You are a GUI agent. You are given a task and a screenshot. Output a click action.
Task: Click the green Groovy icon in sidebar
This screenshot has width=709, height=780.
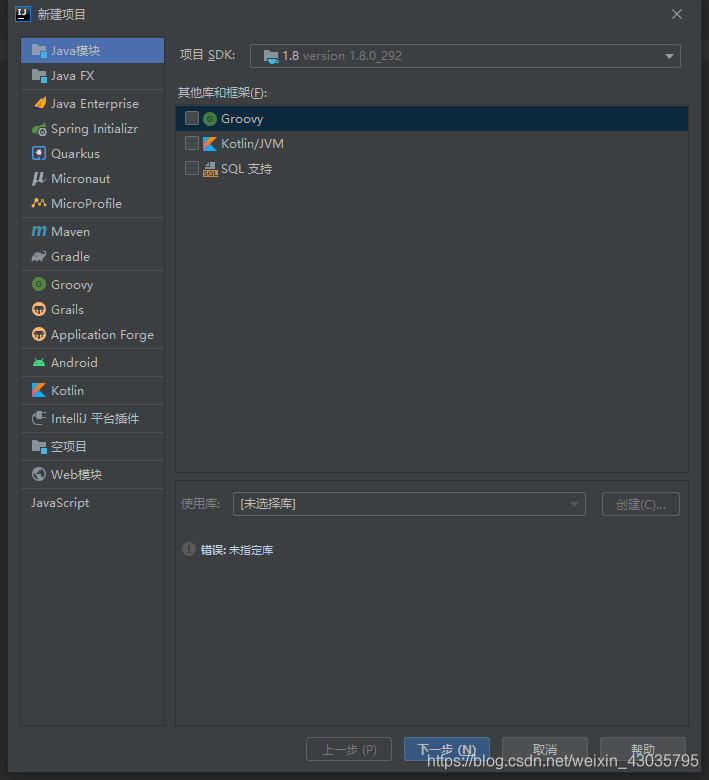(39, 284)
